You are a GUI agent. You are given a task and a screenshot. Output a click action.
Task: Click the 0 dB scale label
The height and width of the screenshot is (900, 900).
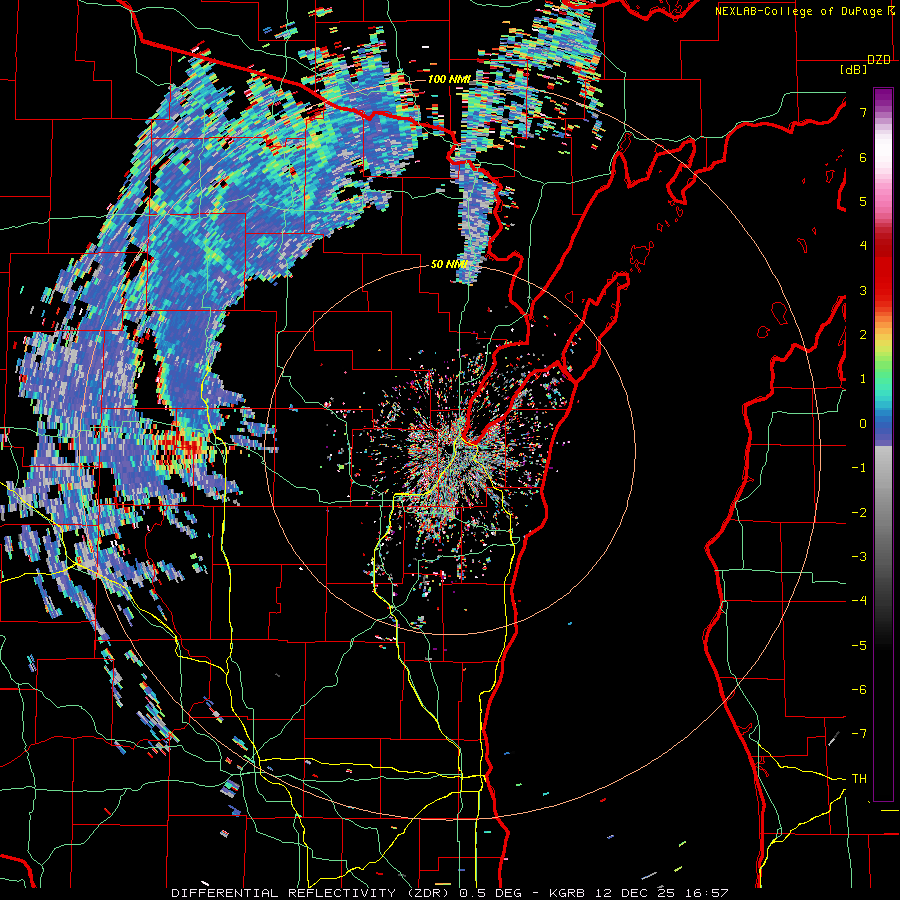pos(863,424)
